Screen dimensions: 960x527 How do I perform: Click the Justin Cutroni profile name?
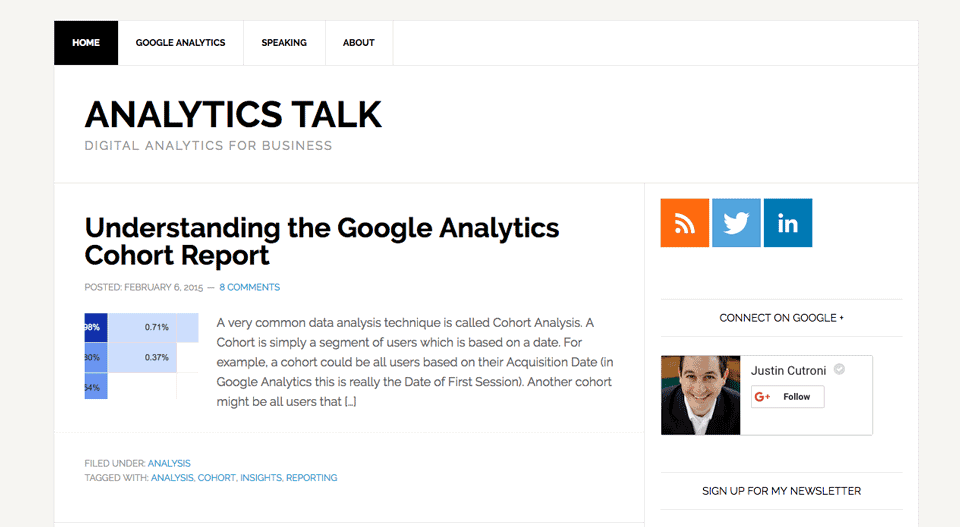[x=790, y=370]
